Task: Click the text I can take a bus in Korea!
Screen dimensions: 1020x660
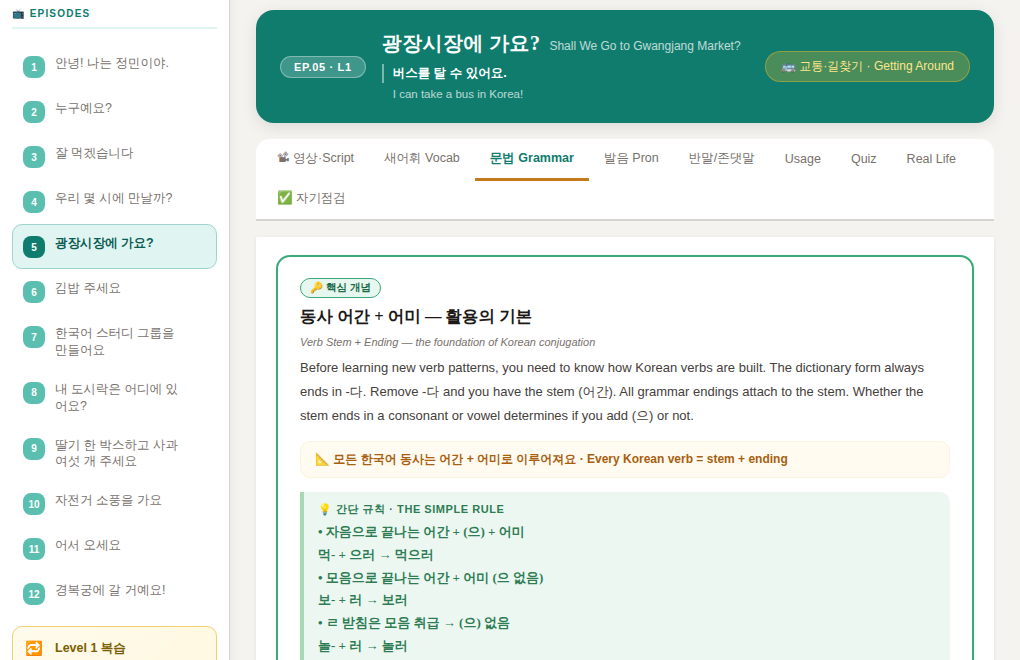Action: coord(458,94)
